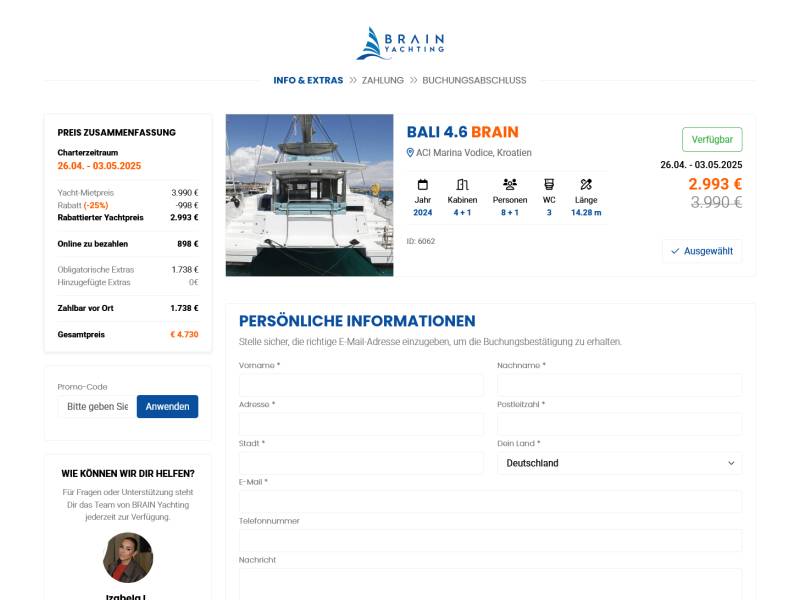Screen dimensions: 800x600
Task: Open the catamaran yacht photo
Action: point(310,195)
